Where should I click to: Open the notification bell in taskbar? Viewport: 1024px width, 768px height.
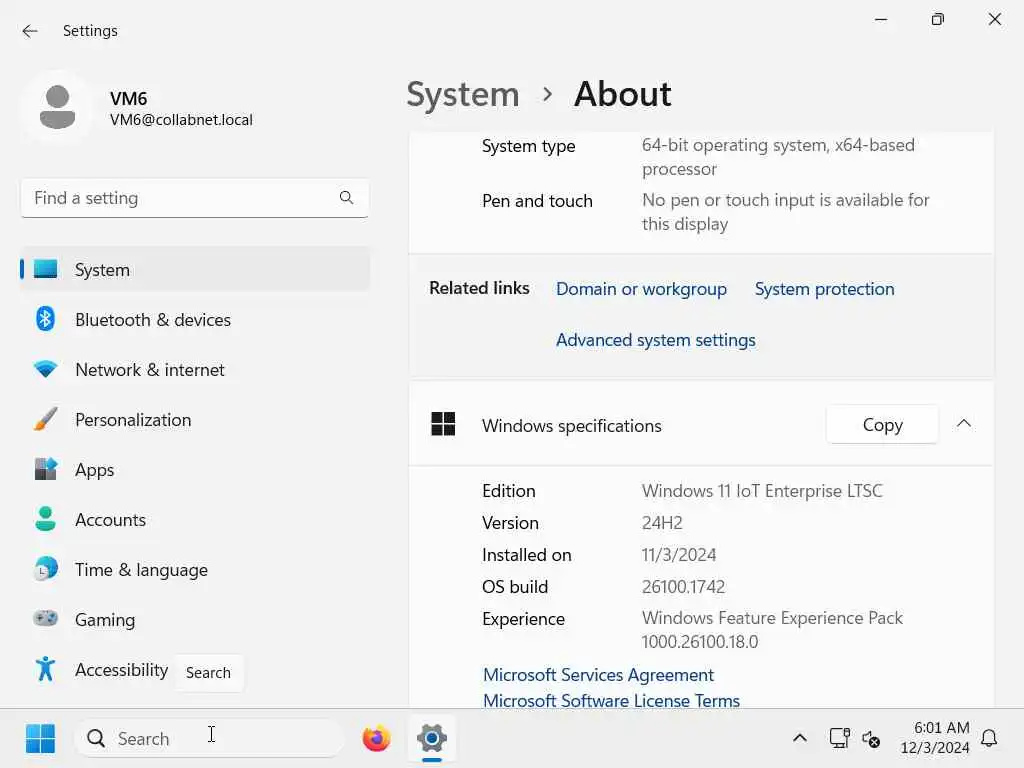(x=989, y=739)
